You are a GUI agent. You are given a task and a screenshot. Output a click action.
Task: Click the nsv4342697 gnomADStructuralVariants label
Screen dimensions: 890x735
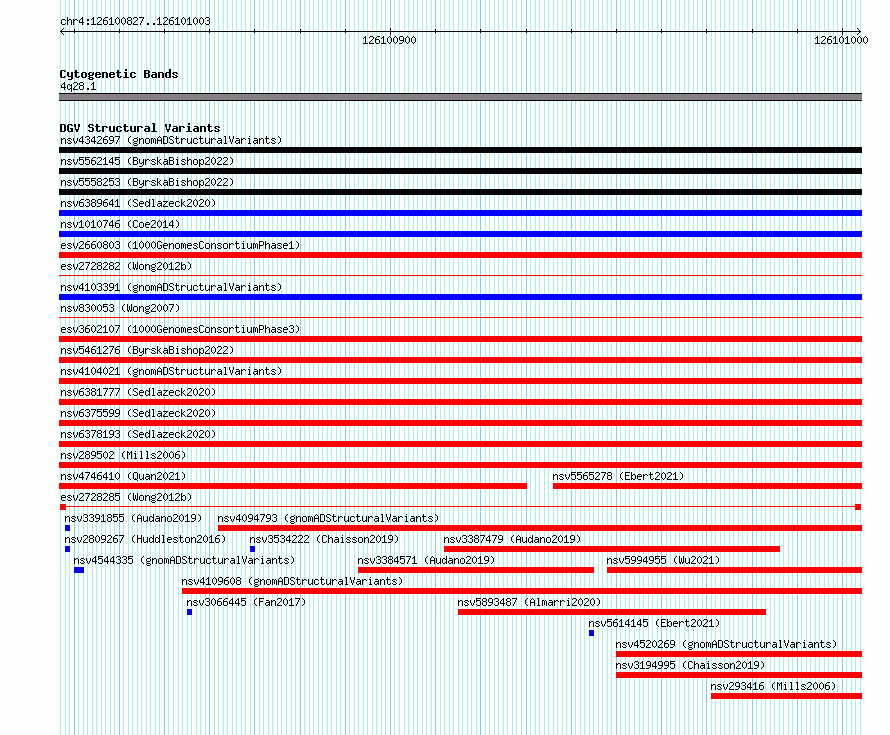coord(171,140)
